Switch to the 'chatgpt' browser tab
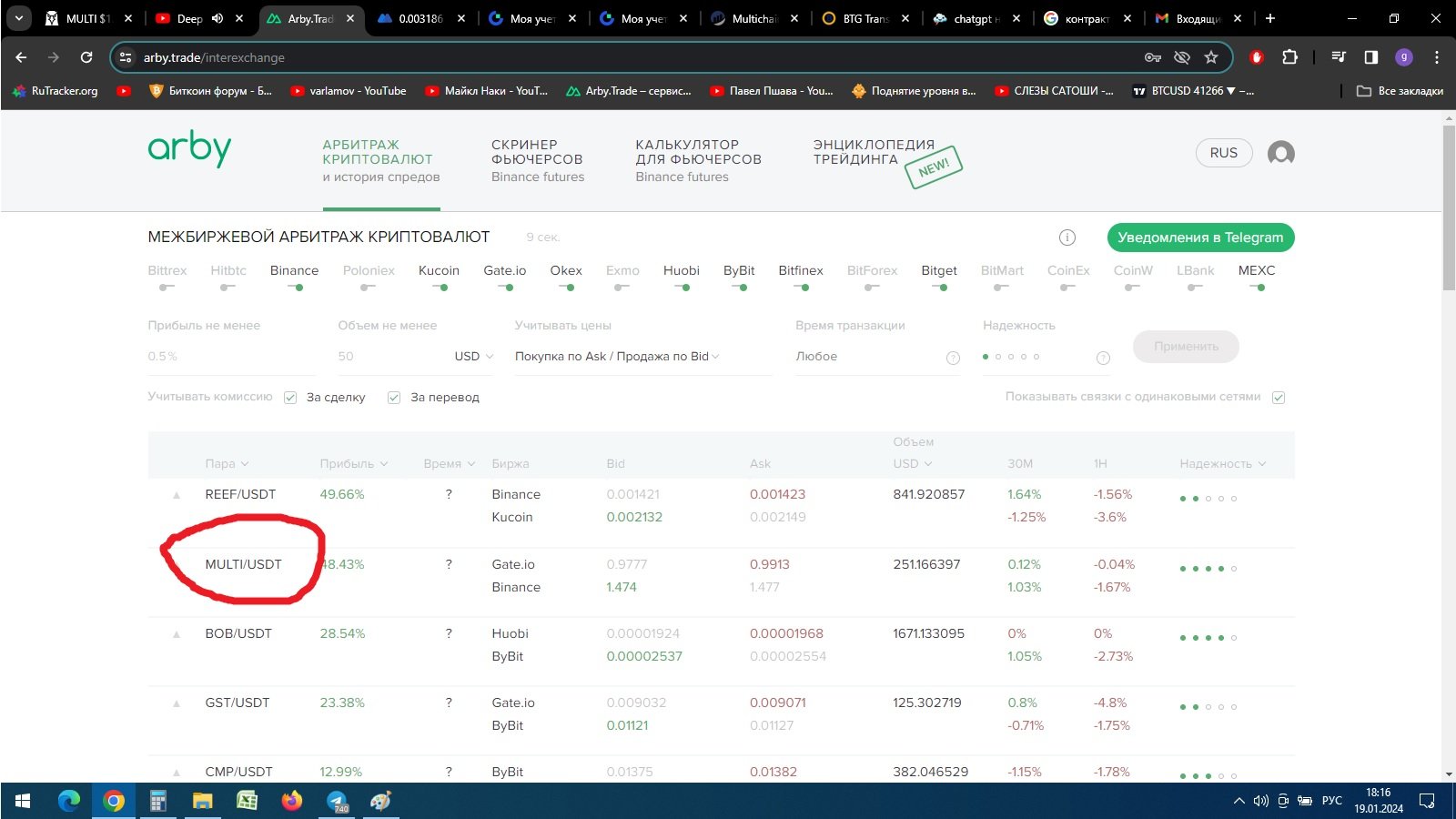This screenshot has height=819, width=1456. point(976,18)
